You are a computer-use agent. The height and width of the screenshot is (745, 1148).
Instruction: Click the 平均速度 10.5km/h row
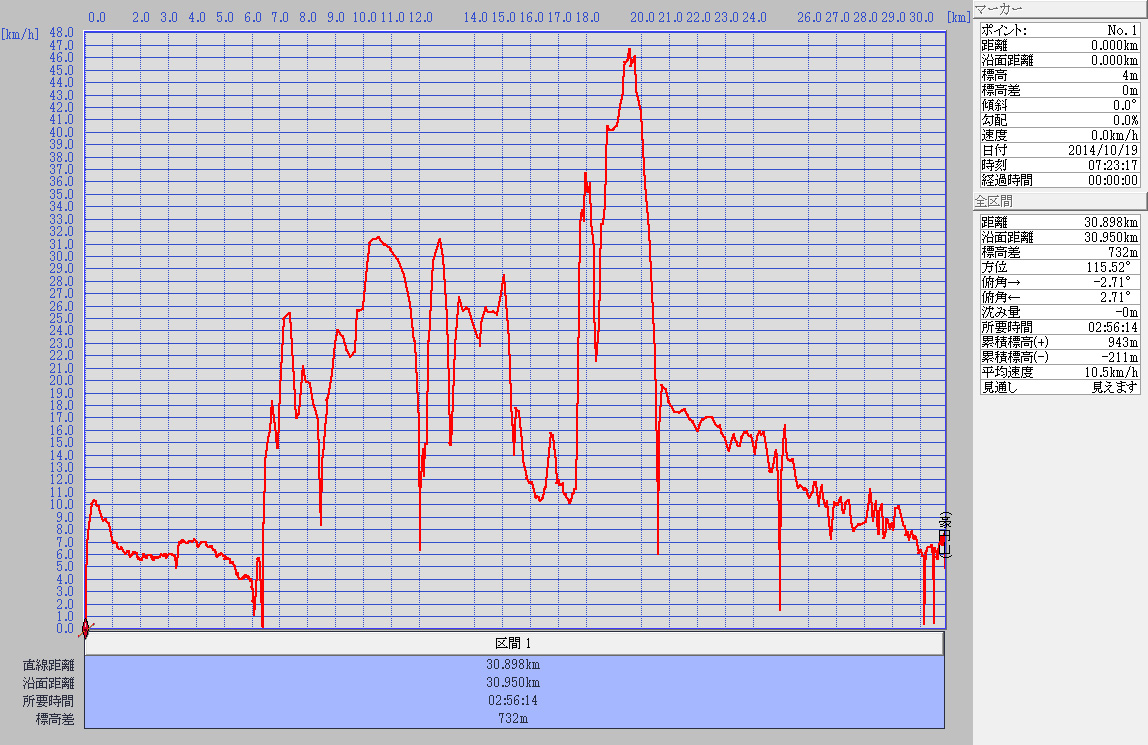1059,372
